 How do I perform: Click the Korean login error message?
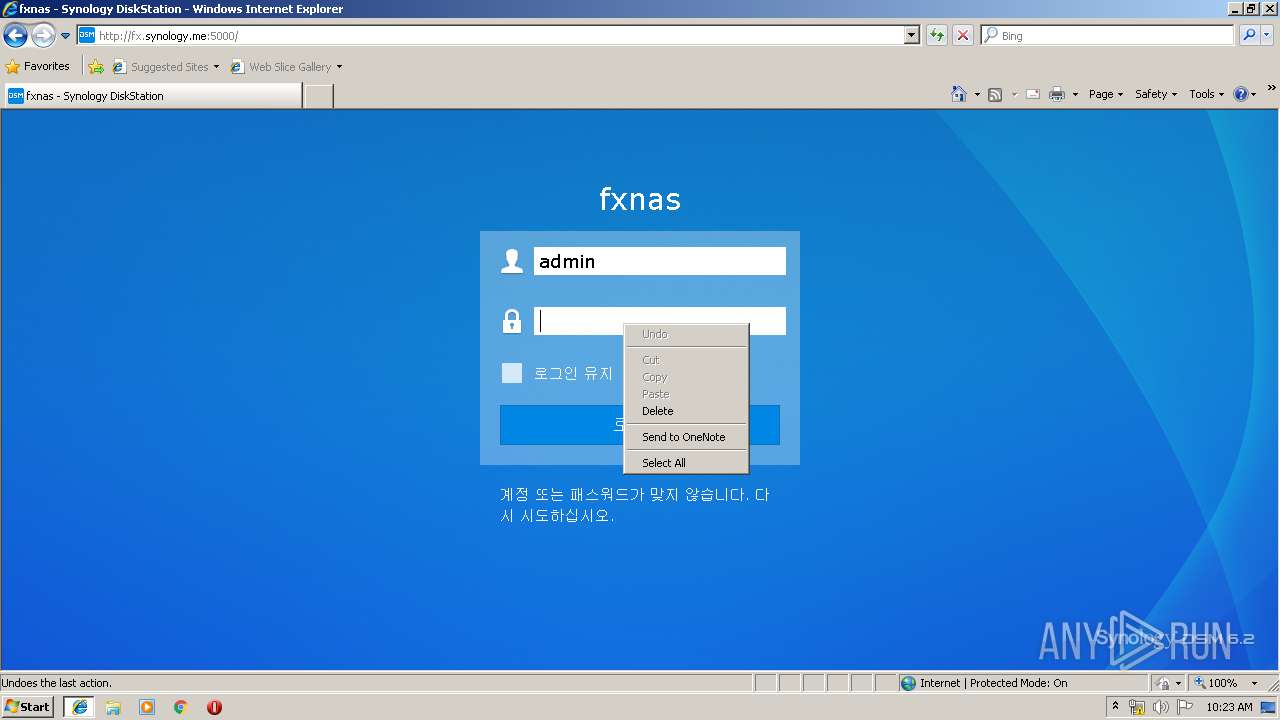pyautogui.click(x=635, y=505)
